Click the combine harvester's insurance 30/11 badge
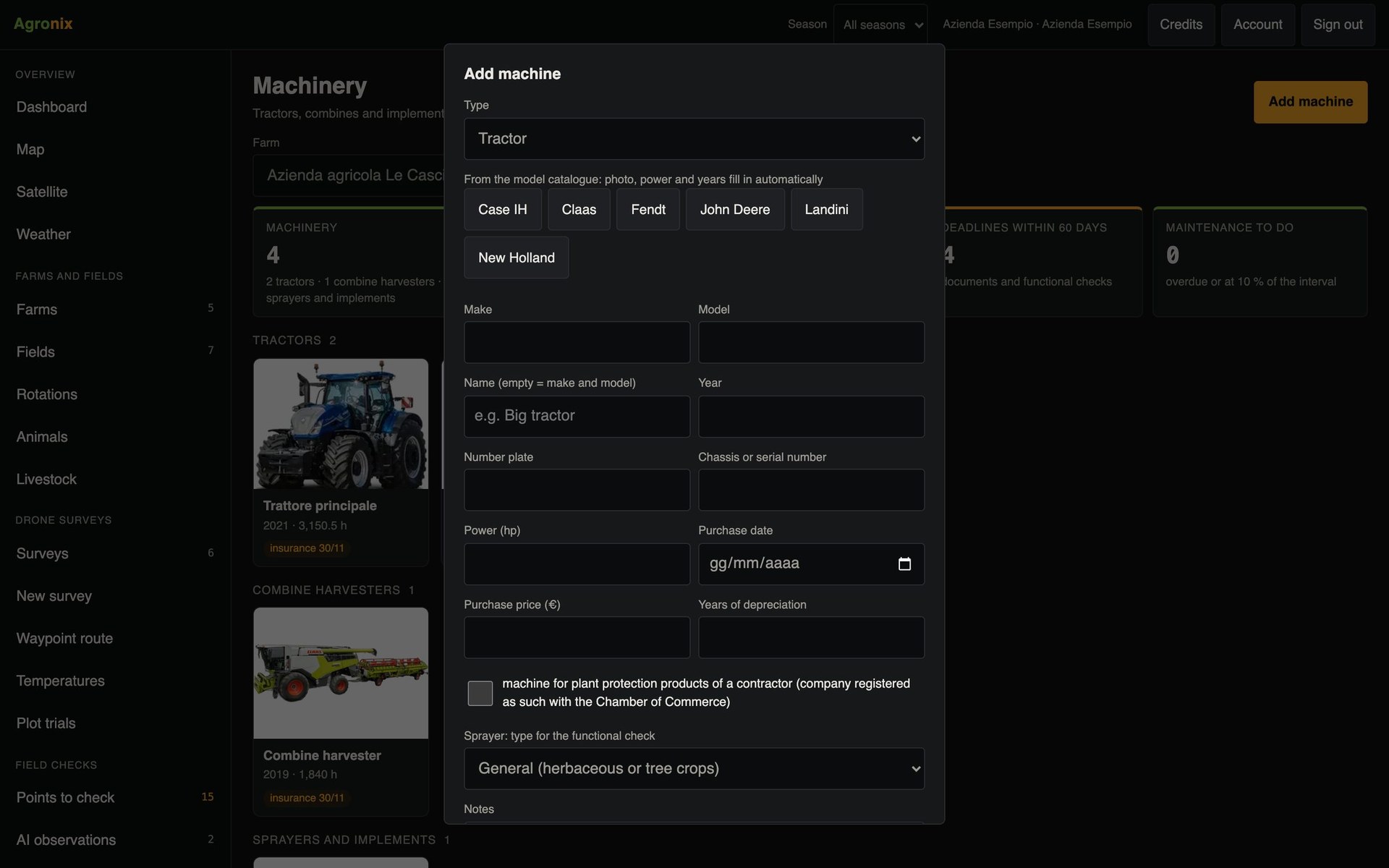Viewport: 1389px width, 868px height. click(x=307, y=798)
